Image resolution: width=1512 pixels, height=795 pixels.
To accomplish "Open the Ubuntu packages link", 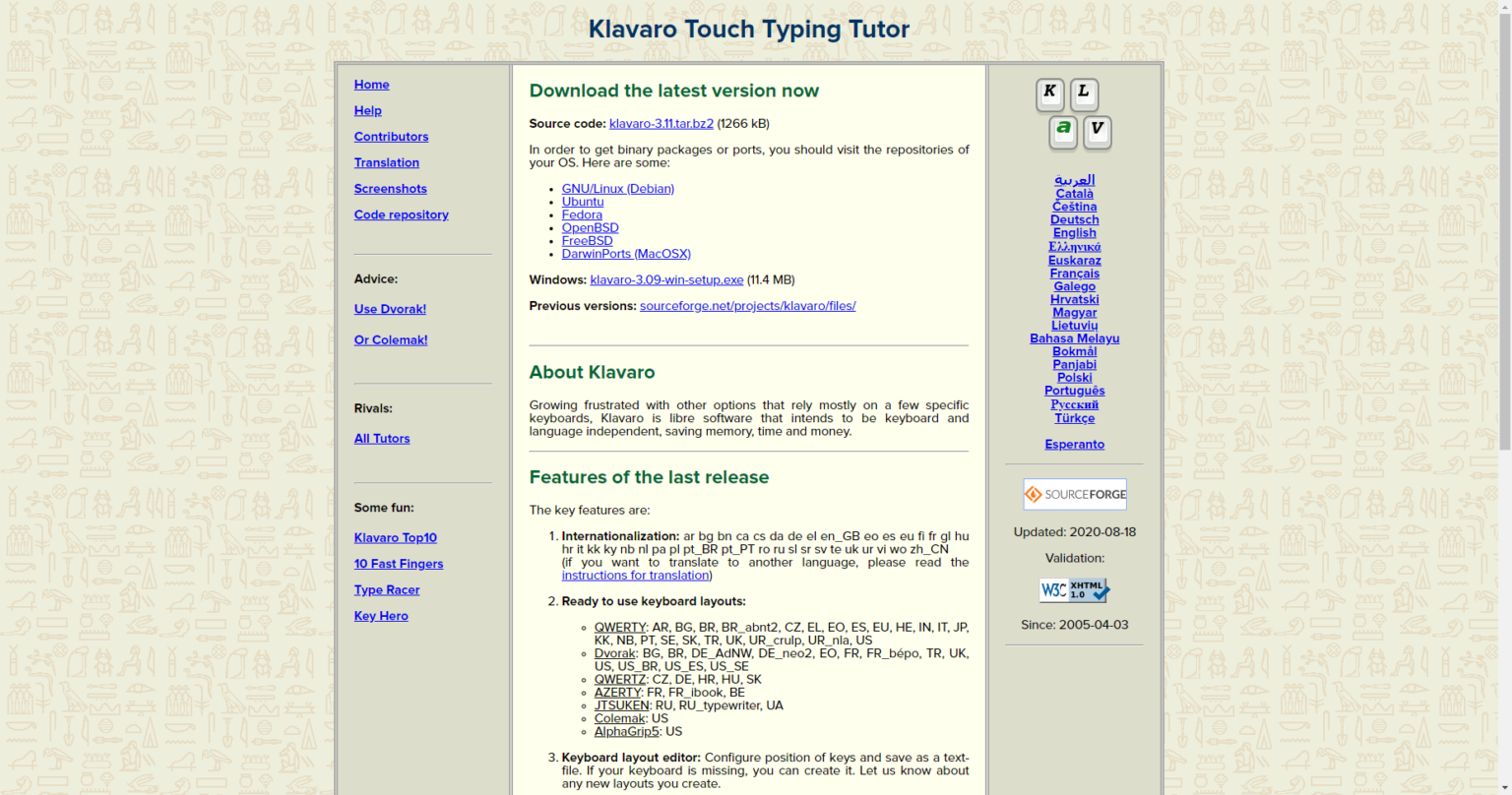I will [583, 202].
